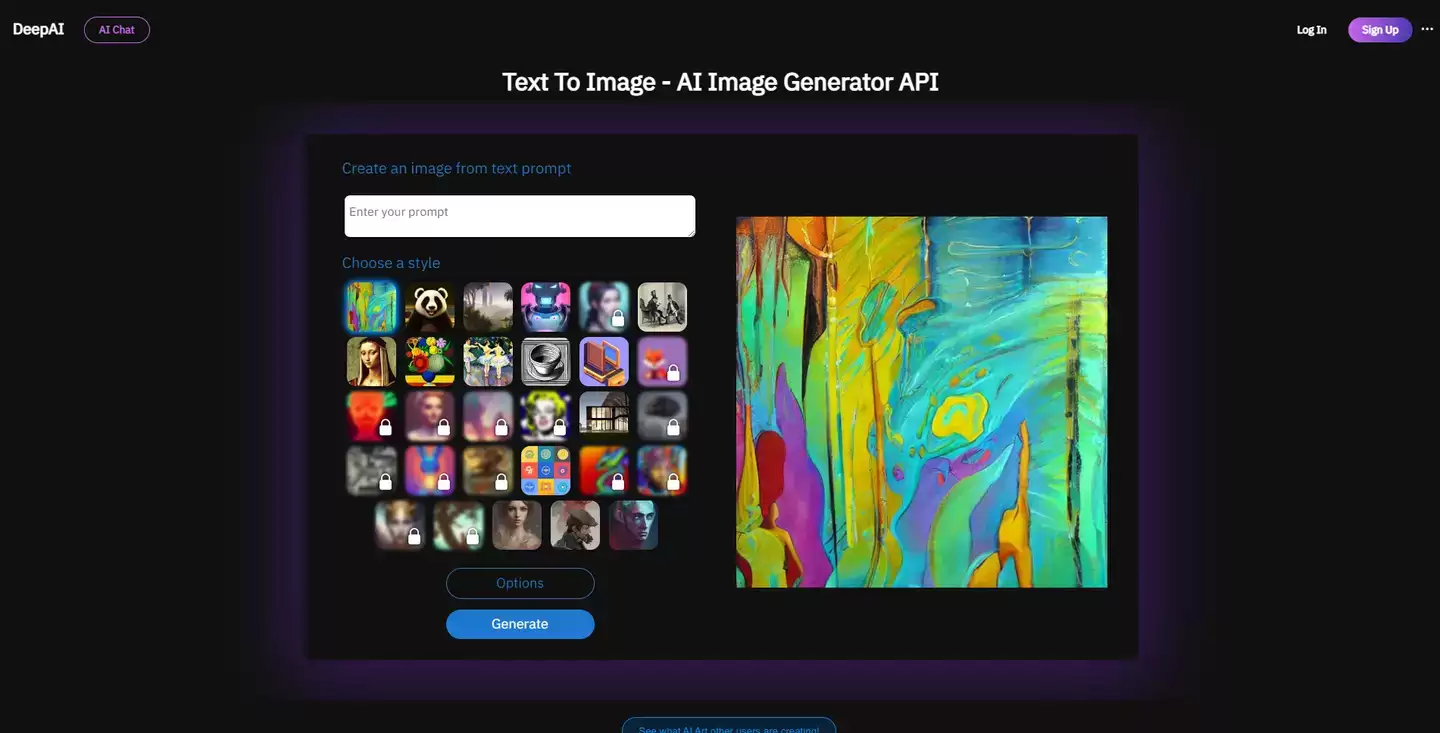Image resolution: width=1440 pixels, height=733 pixels.
Task: Choose the vintage engraving of seated men style
Action: tap(662, 306)
